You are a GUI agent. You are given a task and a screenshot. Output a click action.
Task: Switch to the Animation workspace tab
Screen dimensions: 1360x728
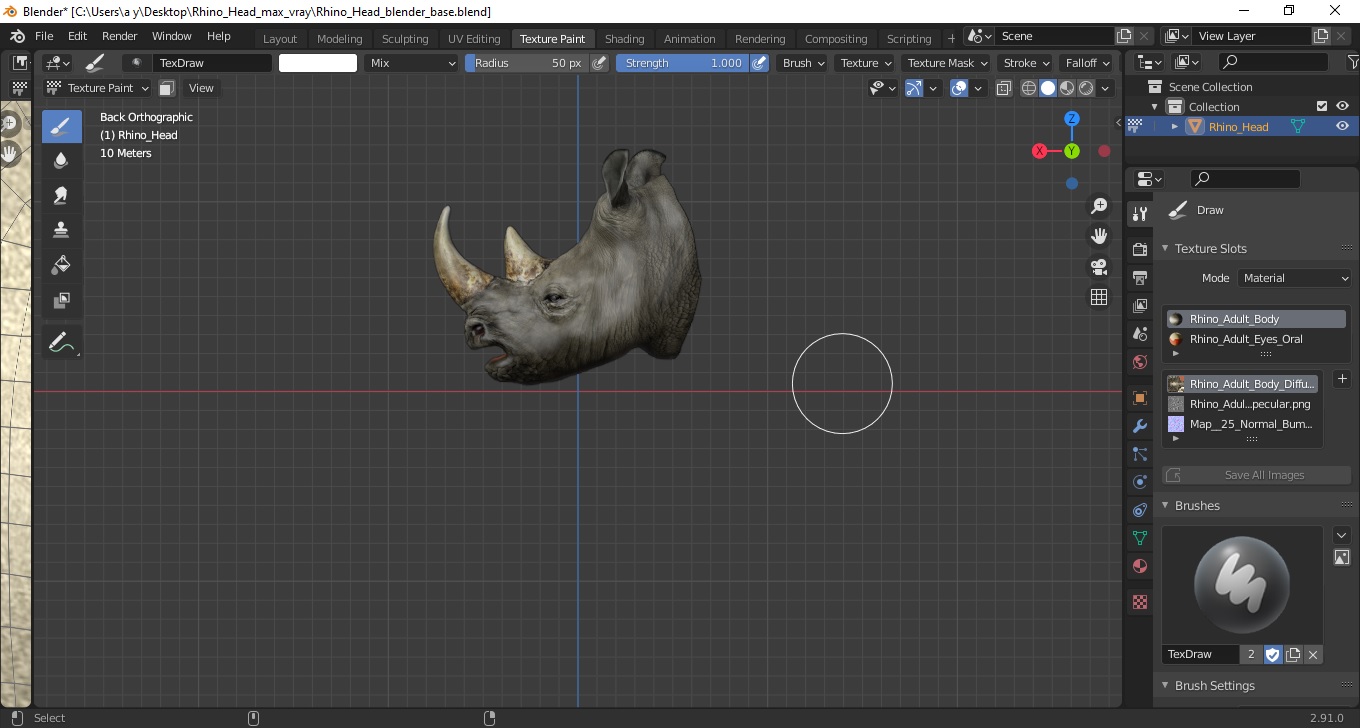tap(690, 39)
